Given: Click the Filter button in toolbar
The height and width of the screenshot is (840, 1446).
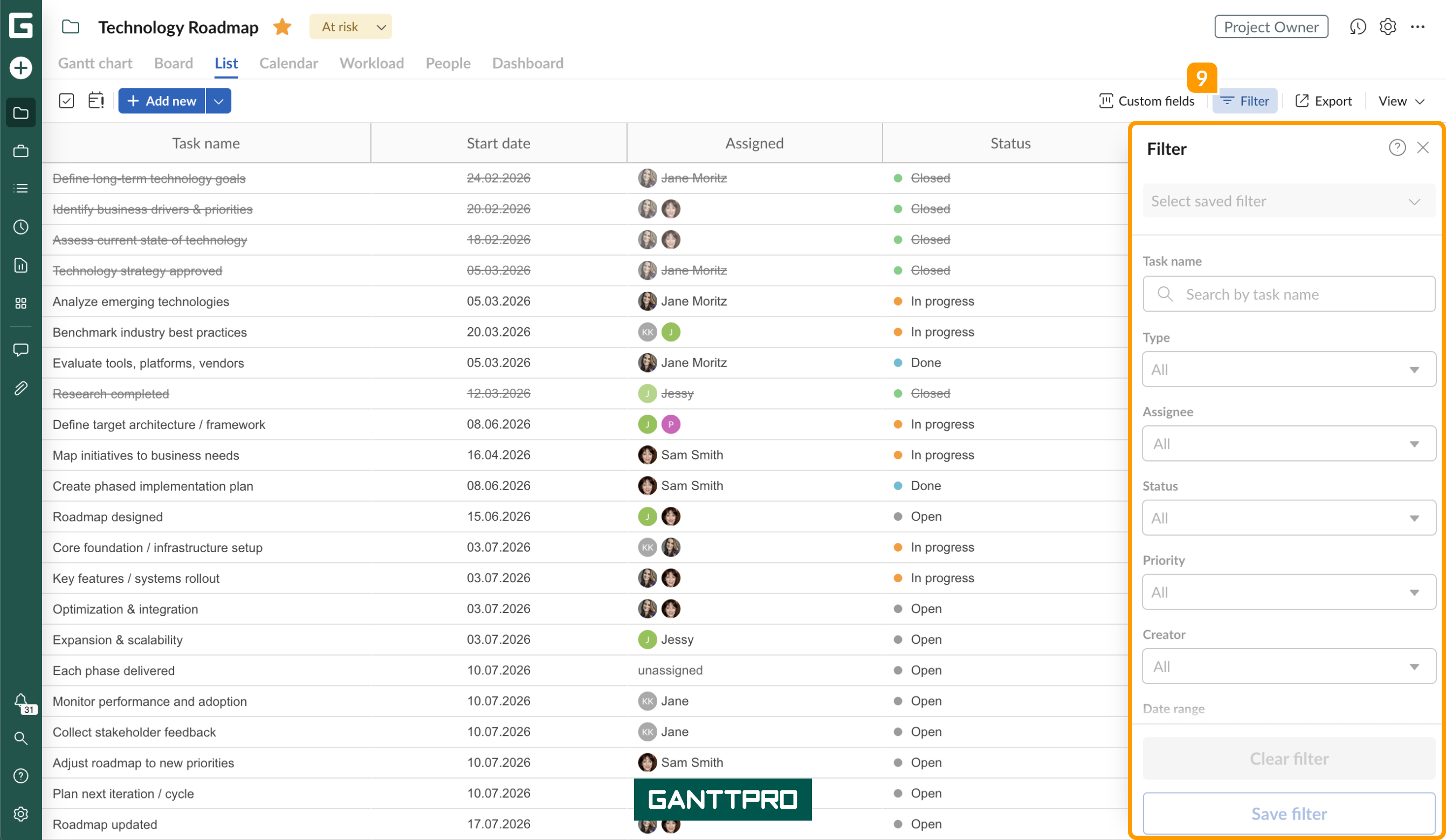Looking at the screenshot, I should click(x=1244, y=101).
